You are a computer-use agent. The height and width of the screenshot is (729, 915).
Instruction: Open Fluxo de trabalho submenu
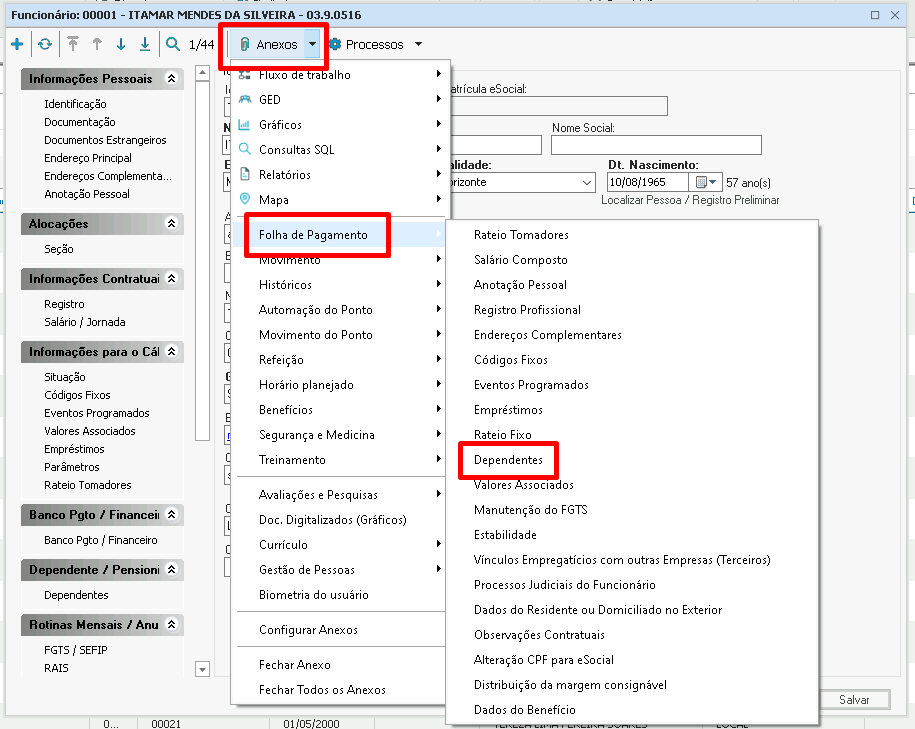[x=340, y=75]
